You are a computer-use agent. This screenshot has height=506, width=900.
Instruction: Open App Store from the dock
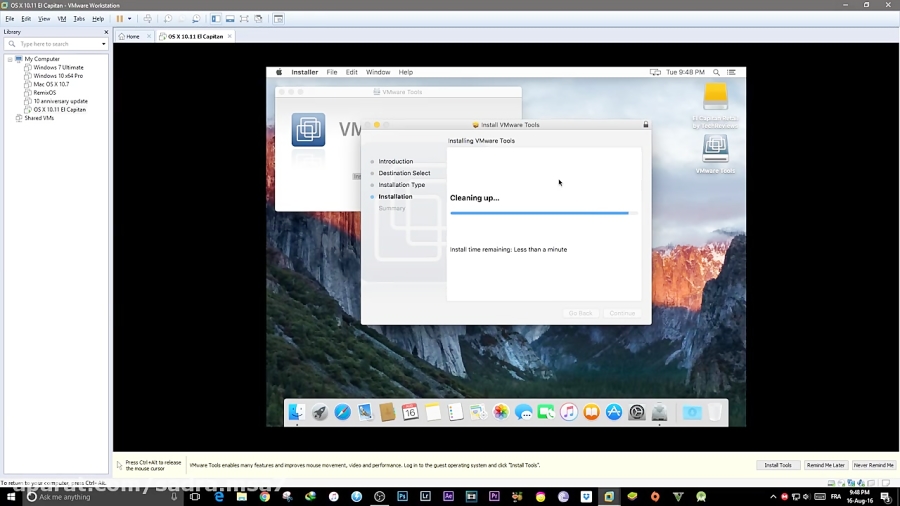click(x=614, y=412)
